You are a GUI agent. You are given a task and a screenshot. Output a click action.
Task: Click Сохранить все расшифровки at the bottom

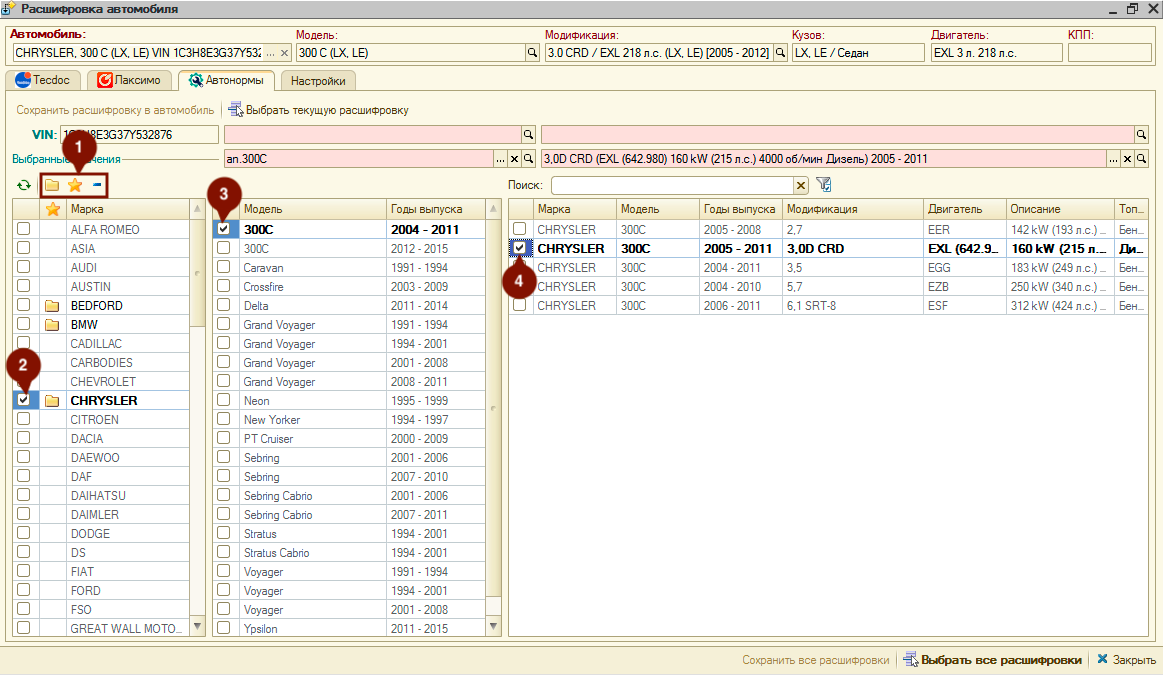[815, 659]
